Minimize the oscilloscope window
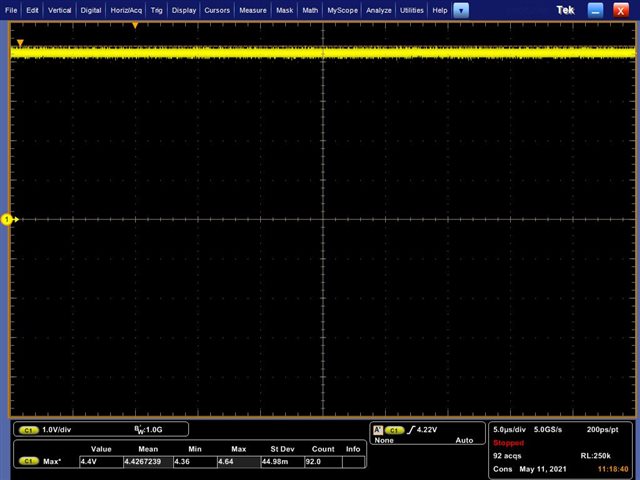 click(595, 11)
